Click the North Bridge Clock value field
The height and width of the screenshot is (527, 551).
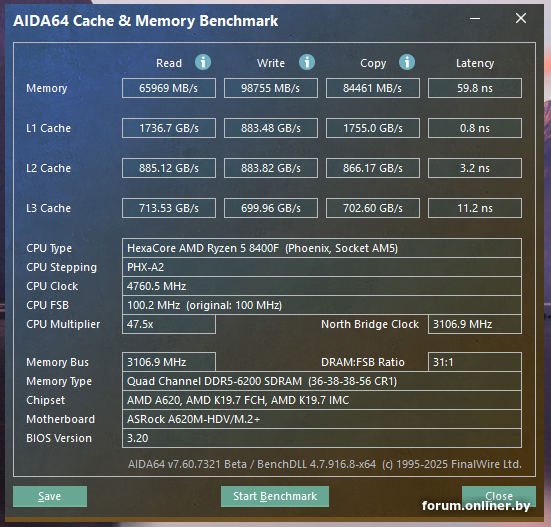tap(475, 324)
